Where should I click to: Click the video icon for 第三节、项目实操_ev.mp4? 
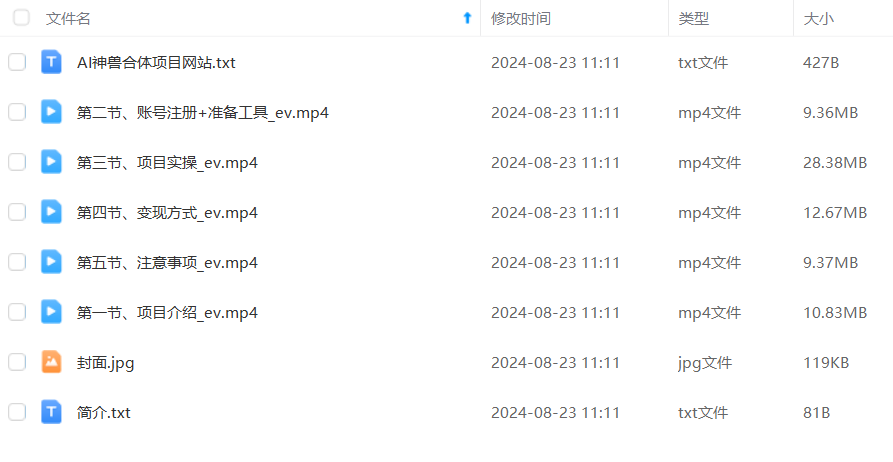tap(51, 162)
